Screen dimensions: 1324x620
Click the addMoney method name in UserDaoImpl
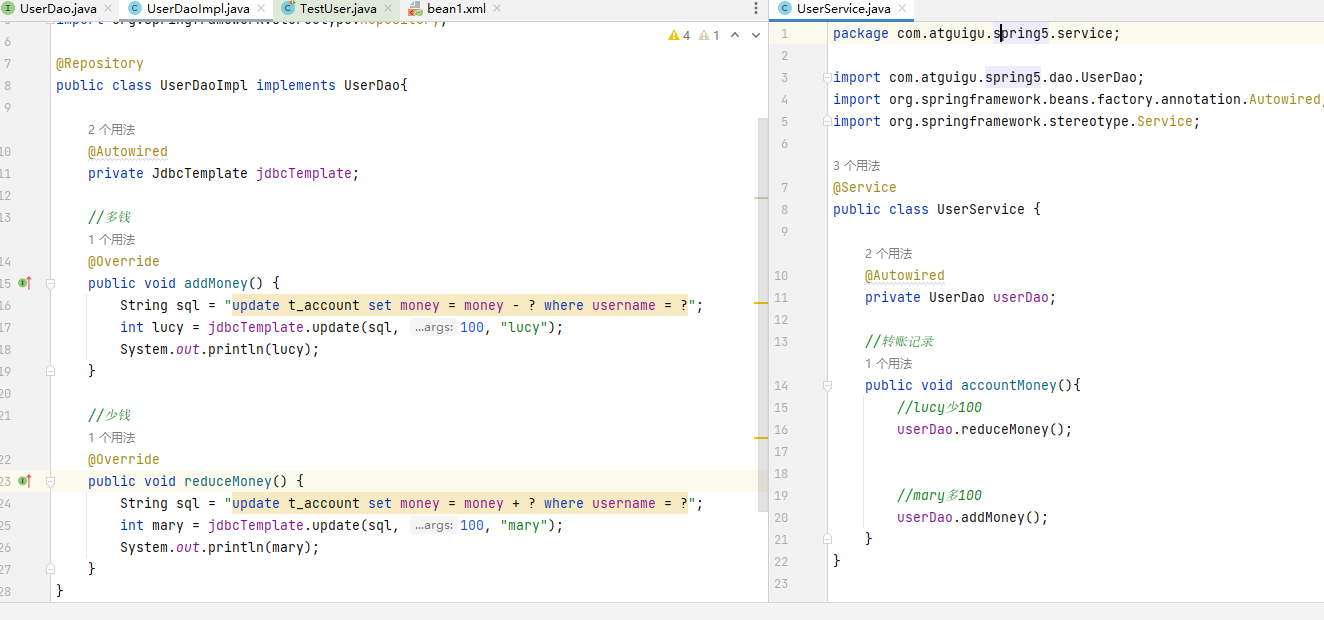pos(216,283)
